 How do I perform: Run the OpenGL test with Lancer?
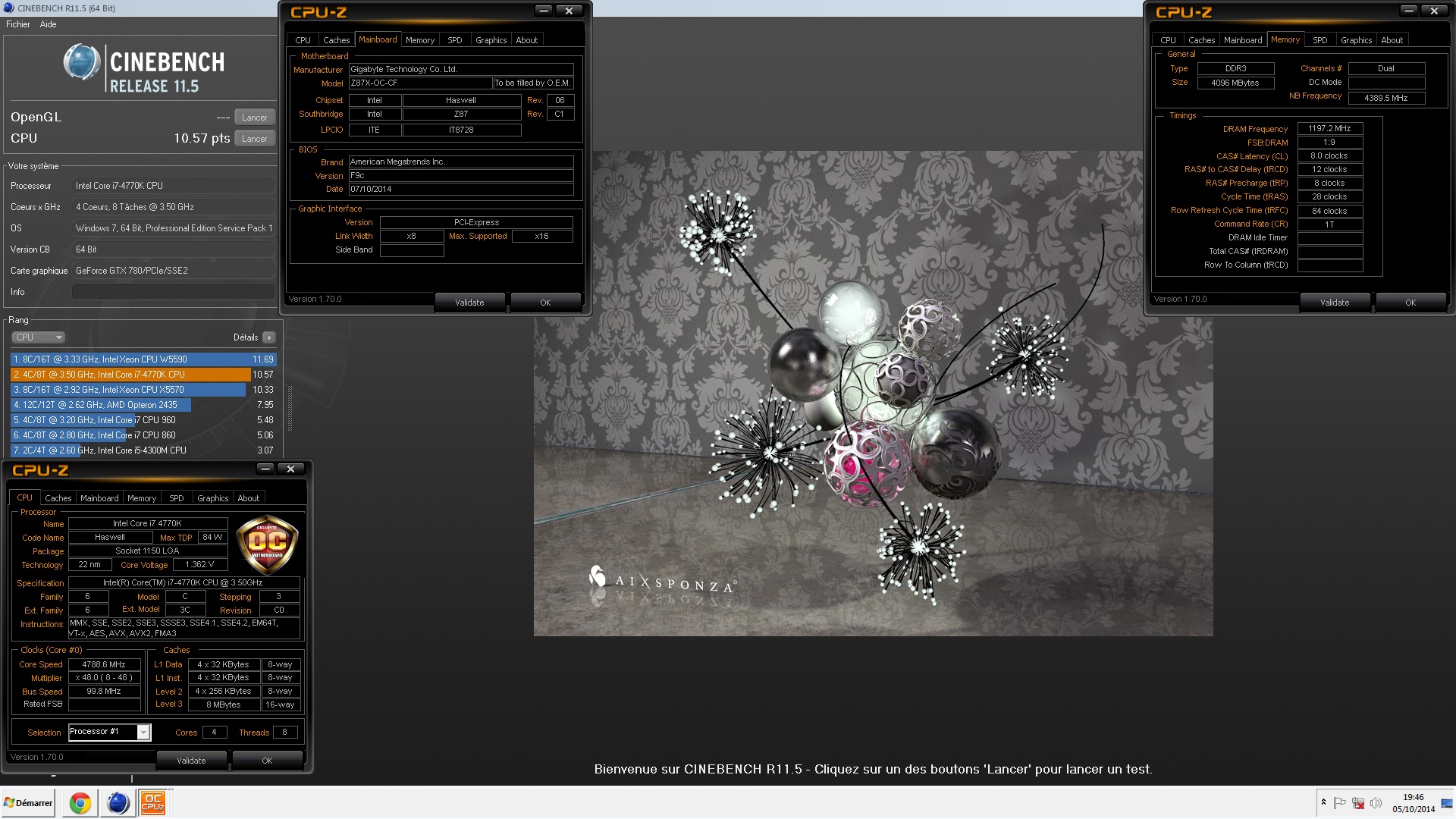(x=254, y=118)
